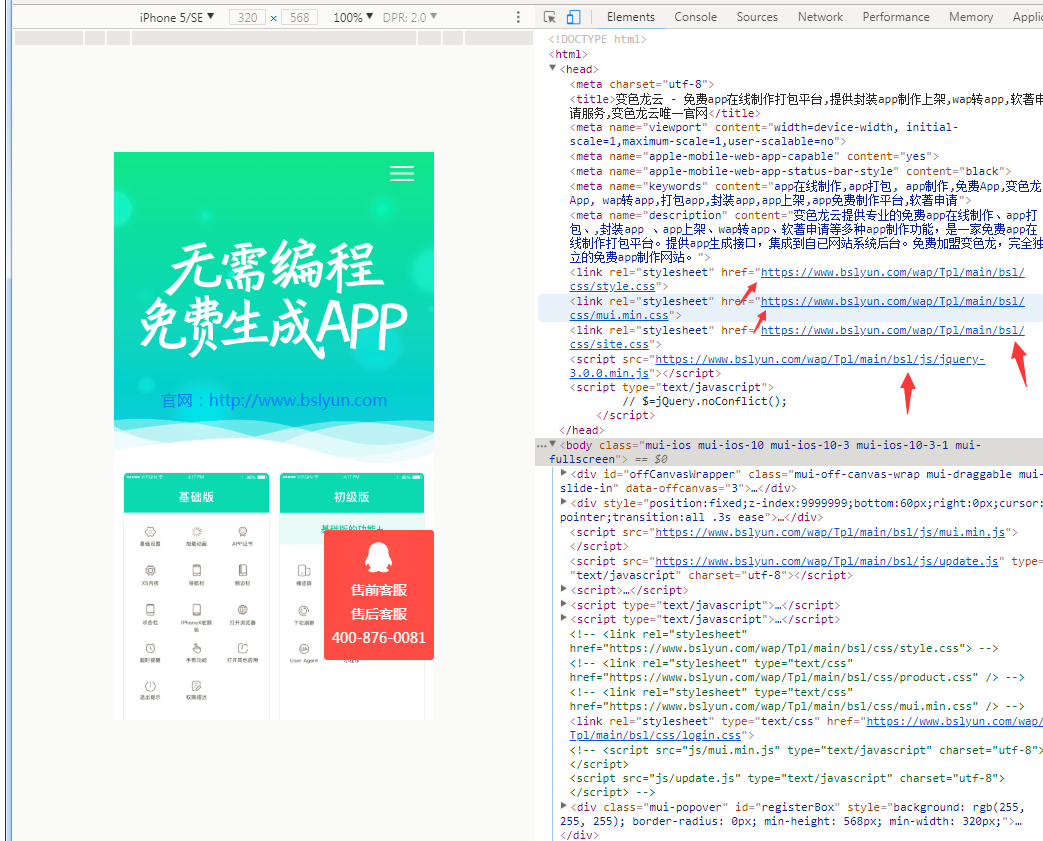Open the css/login.css stylesheet link

click(806, 729)
